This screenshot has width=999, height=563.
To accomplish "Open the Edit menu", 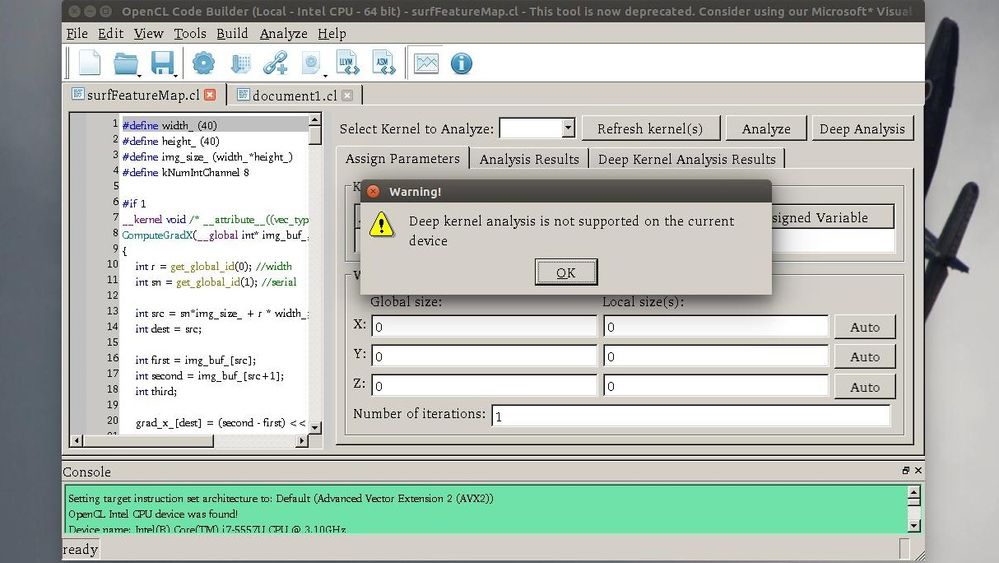I will pos(111,33).
